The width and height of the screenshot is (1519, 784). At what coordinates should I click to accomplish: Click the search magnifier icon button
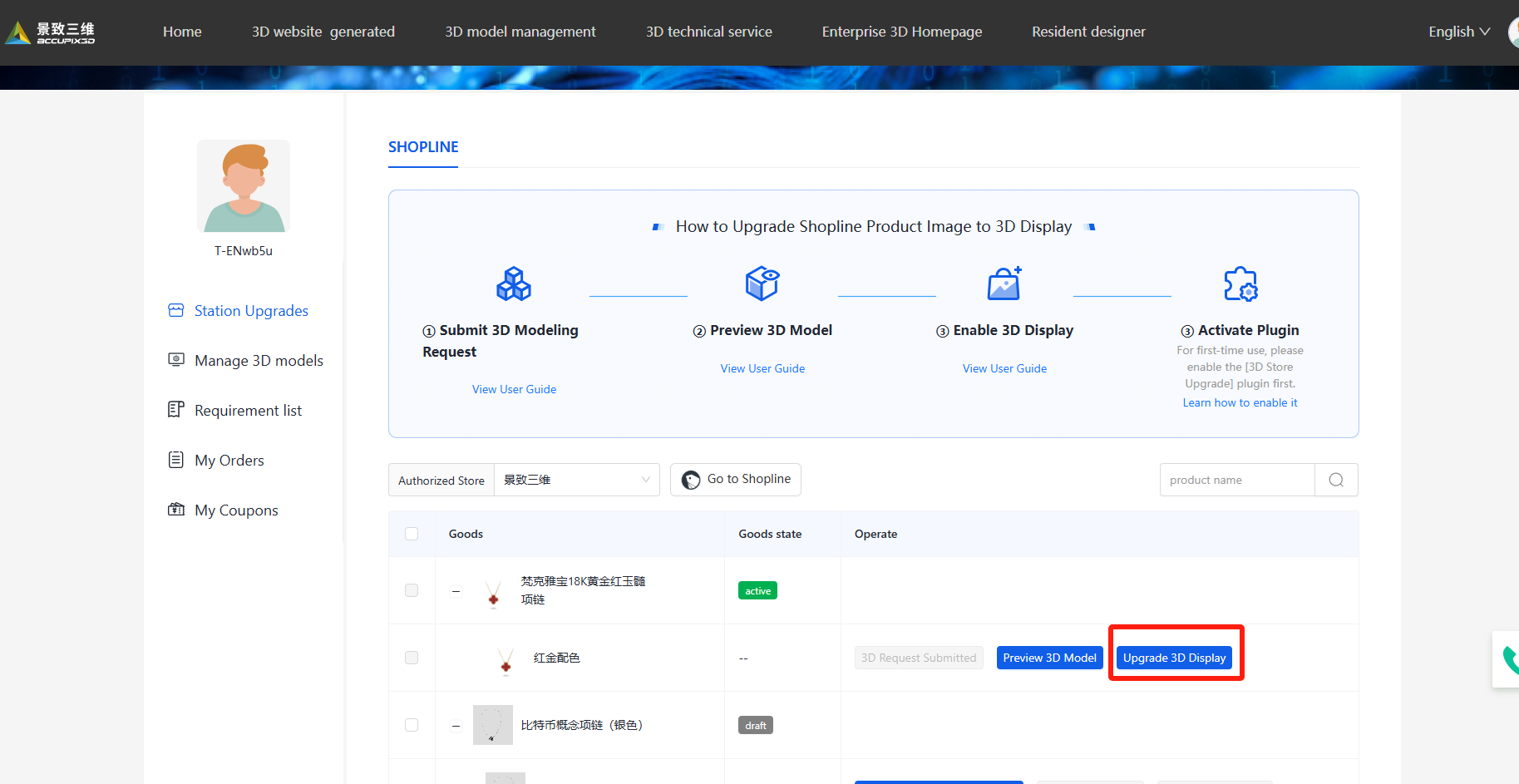1336,480
